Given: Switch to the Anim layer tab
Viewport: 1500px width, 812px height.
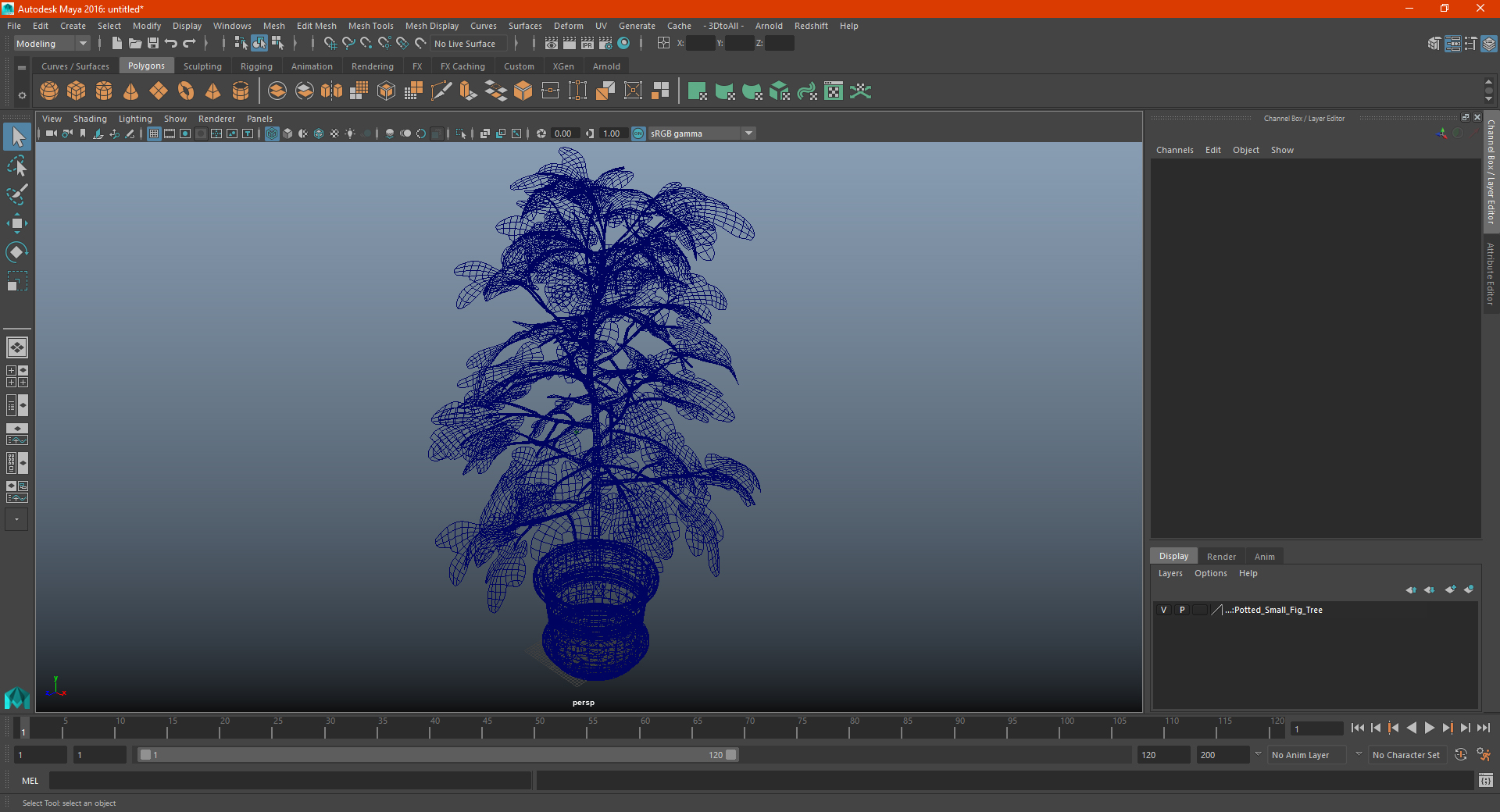Looking at the screenshot, I should pyautogui.click(x=1264, y=557).
